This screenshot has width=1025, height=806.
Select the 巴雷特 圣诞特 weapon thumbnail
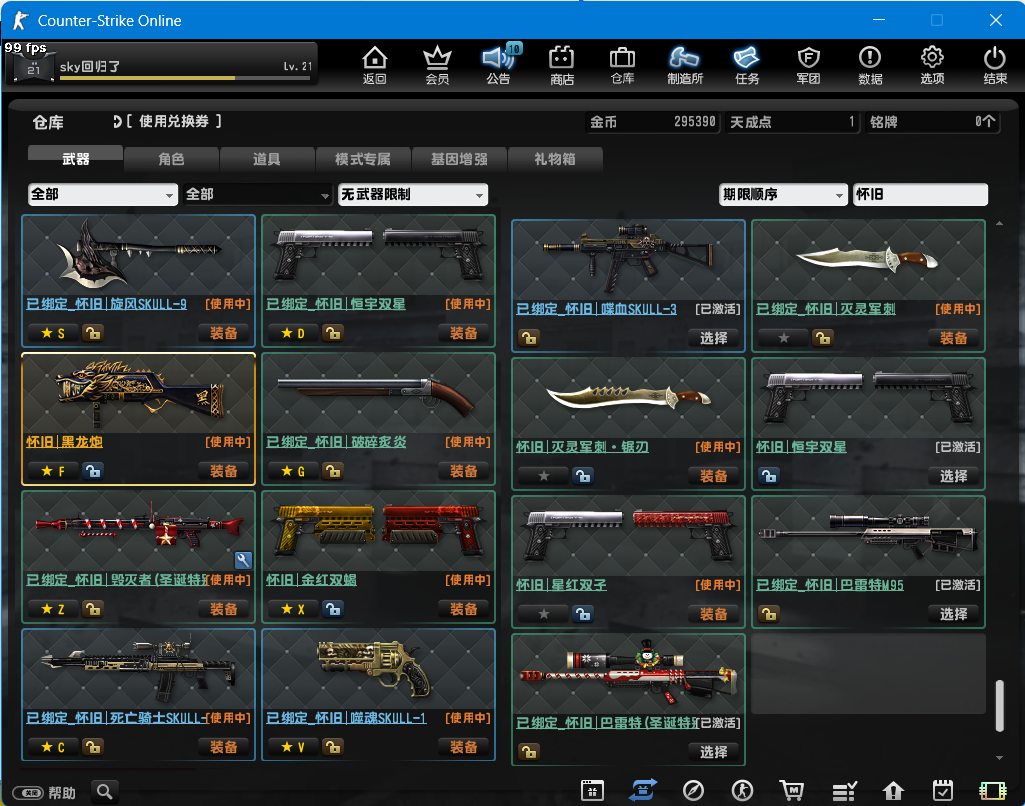[x=628, y=674]
